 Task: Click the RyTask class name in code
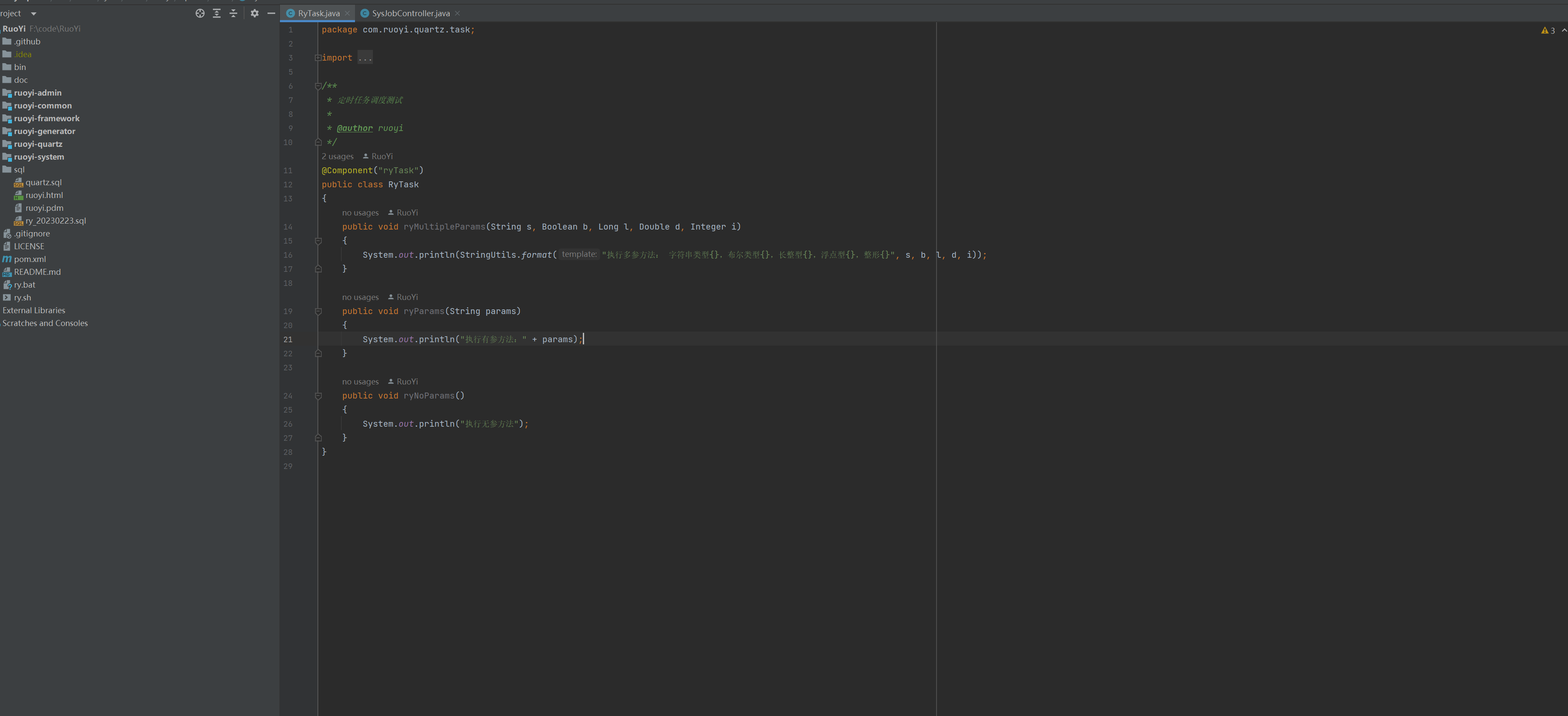pos(403,184)
